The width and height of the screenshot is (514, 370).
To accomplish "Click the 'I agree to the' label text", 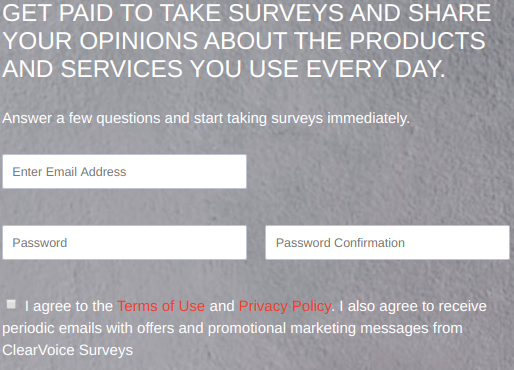I will coord(69,306).
